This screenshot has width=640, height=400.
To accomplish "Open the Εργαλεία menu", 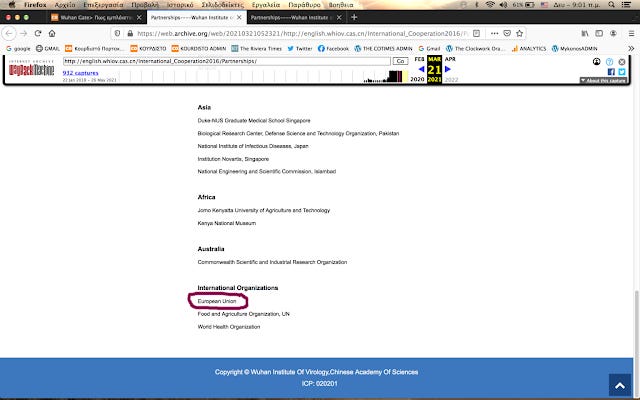I will [x=266, y=5].
